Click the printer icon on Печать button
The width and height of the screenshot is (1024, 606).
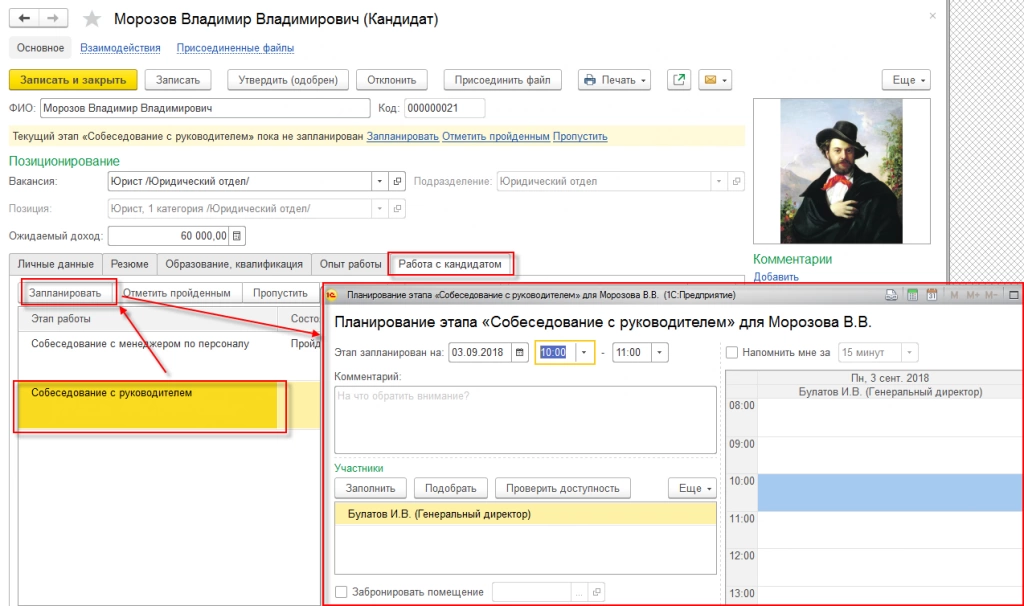(x=590, y=80)
